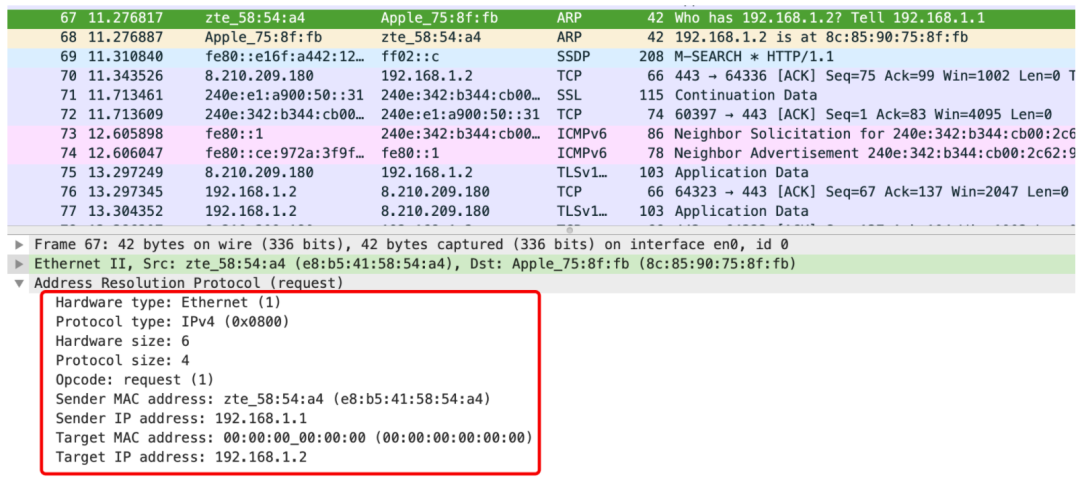The height and width of the screenshot is (502, 1080).
Task: Click length 208 in SSDP packet row
Action: [x=651, y=56]
